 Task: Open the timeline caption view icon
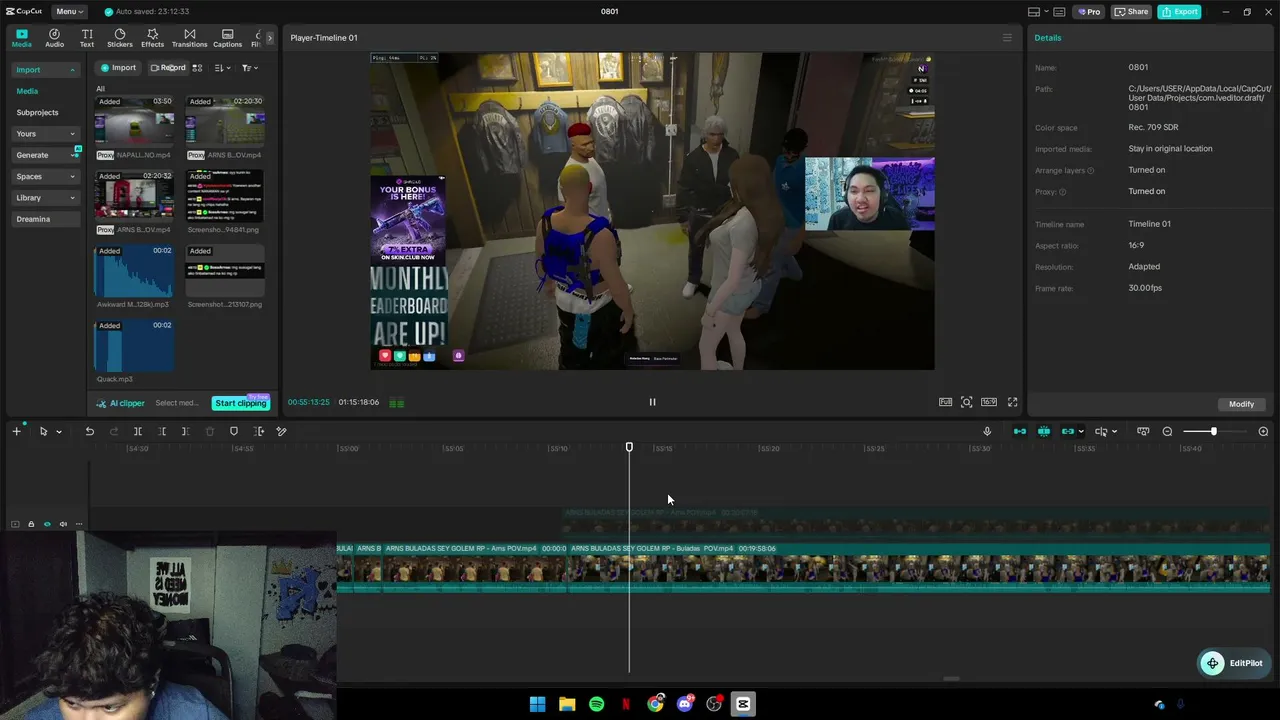pyautogui.click(x=1143, y=431)
